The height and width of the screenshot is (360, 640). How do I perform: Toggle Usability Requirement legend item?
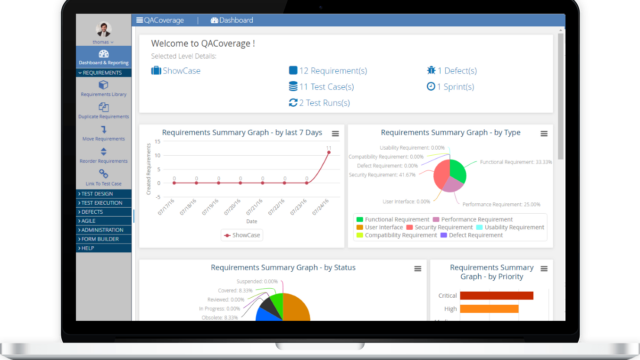[x=510, y=227]
